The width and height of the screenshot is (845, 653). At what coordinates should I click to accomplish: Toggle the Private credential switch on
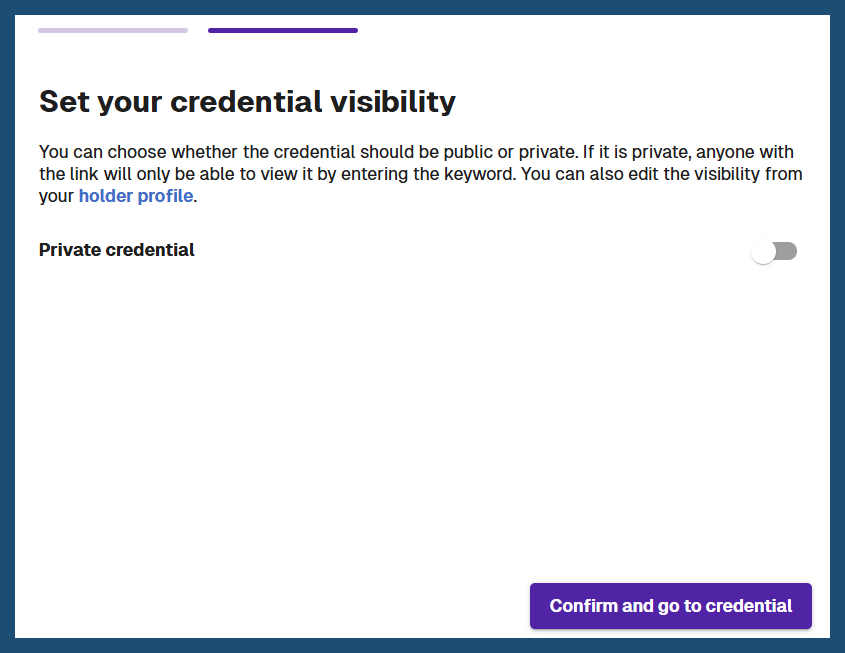[x=774, y=251]
